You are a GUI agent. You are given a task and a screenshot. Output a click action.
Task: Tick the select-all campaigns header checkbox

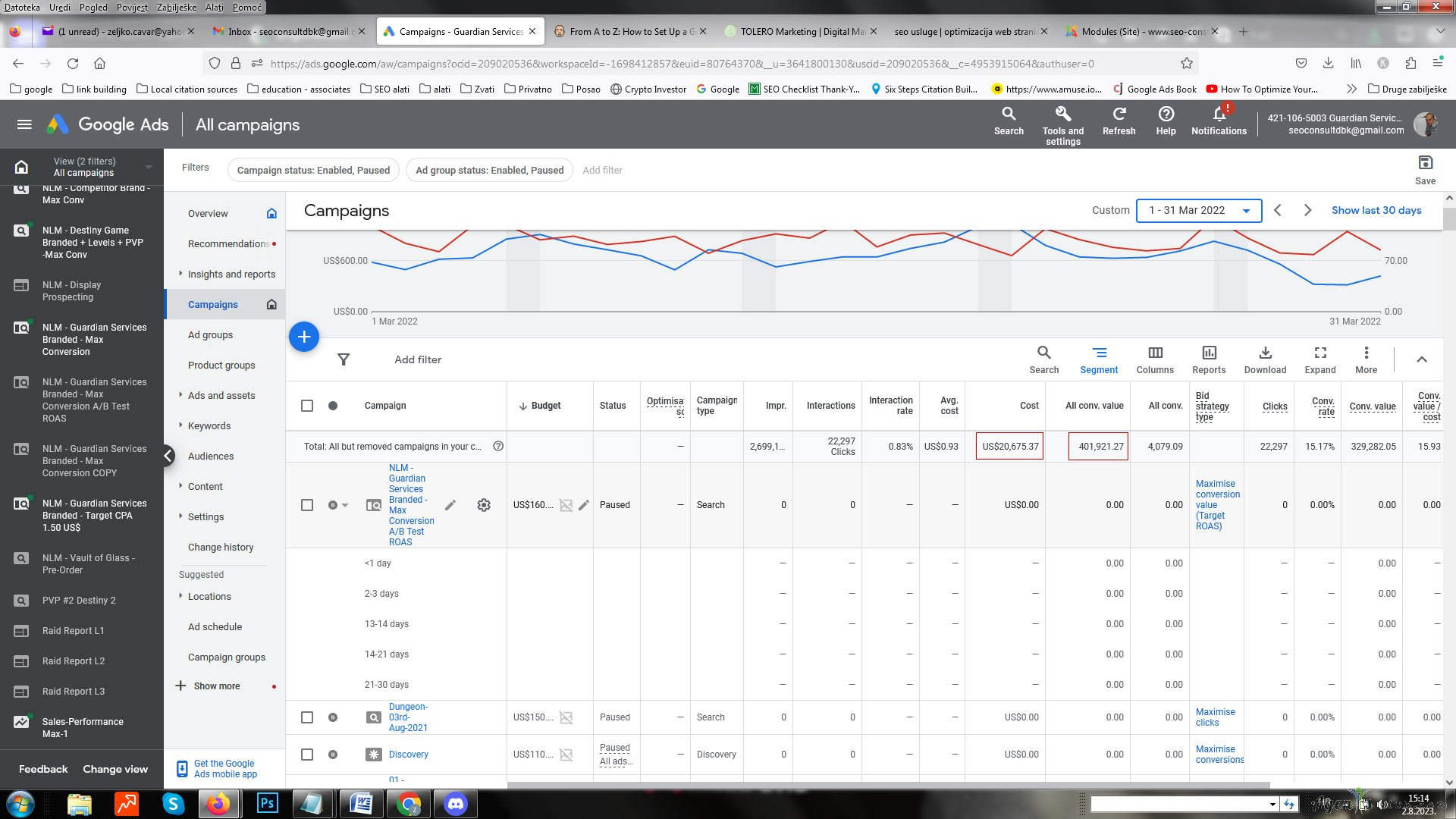point(307,406)
